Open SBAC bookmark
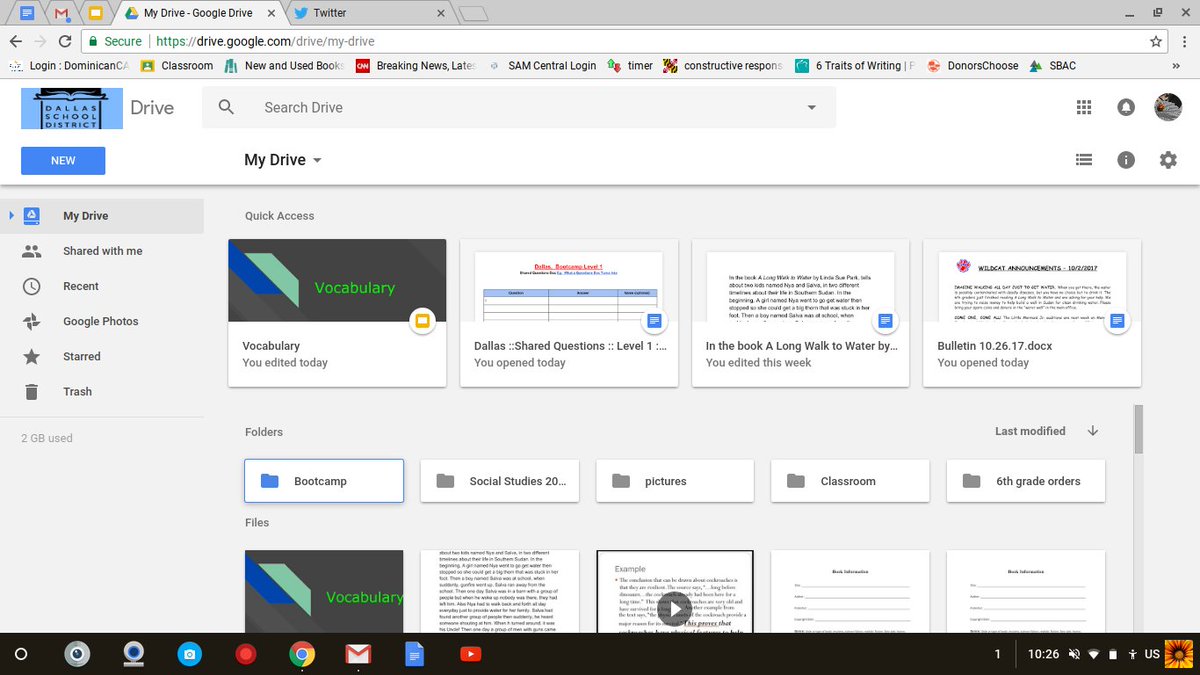Screen dimensions: 1200x675 coord(1053,66)
